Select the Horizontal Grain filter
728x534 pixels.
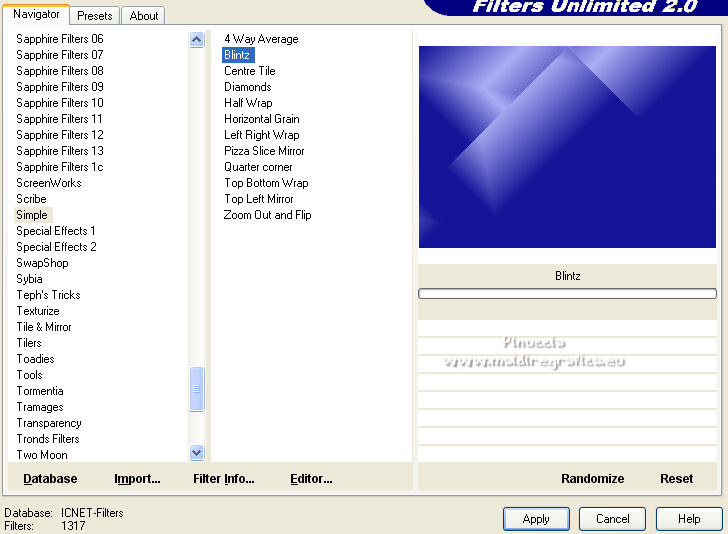point(261,119)
